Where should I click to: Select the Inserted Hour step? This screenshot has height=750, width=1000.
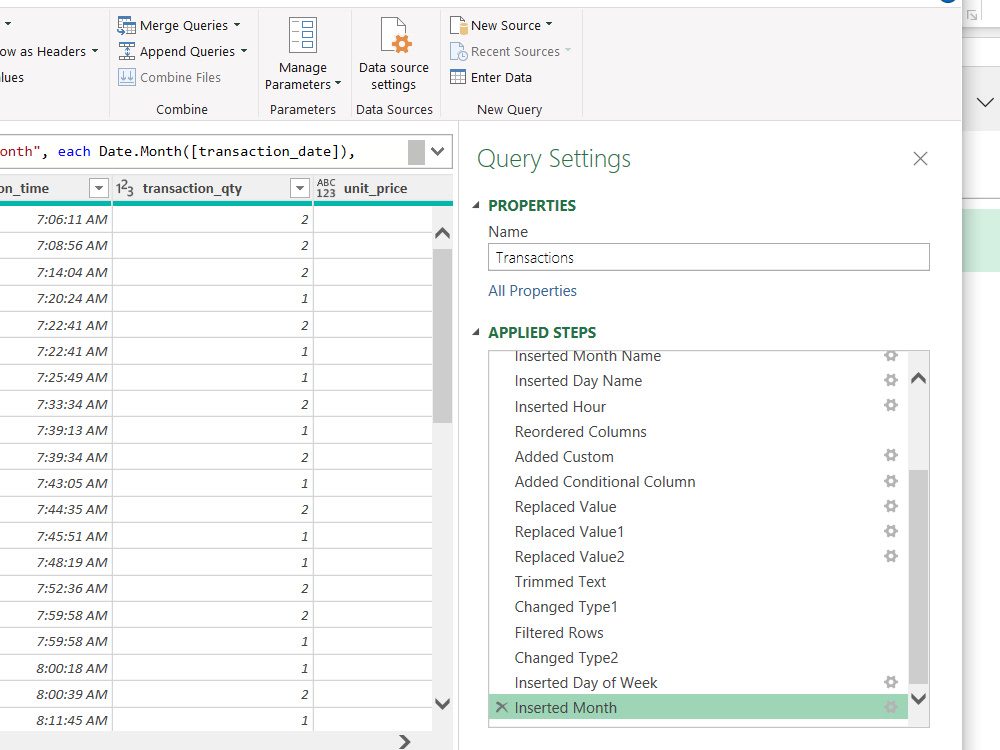tap(560, 406)
